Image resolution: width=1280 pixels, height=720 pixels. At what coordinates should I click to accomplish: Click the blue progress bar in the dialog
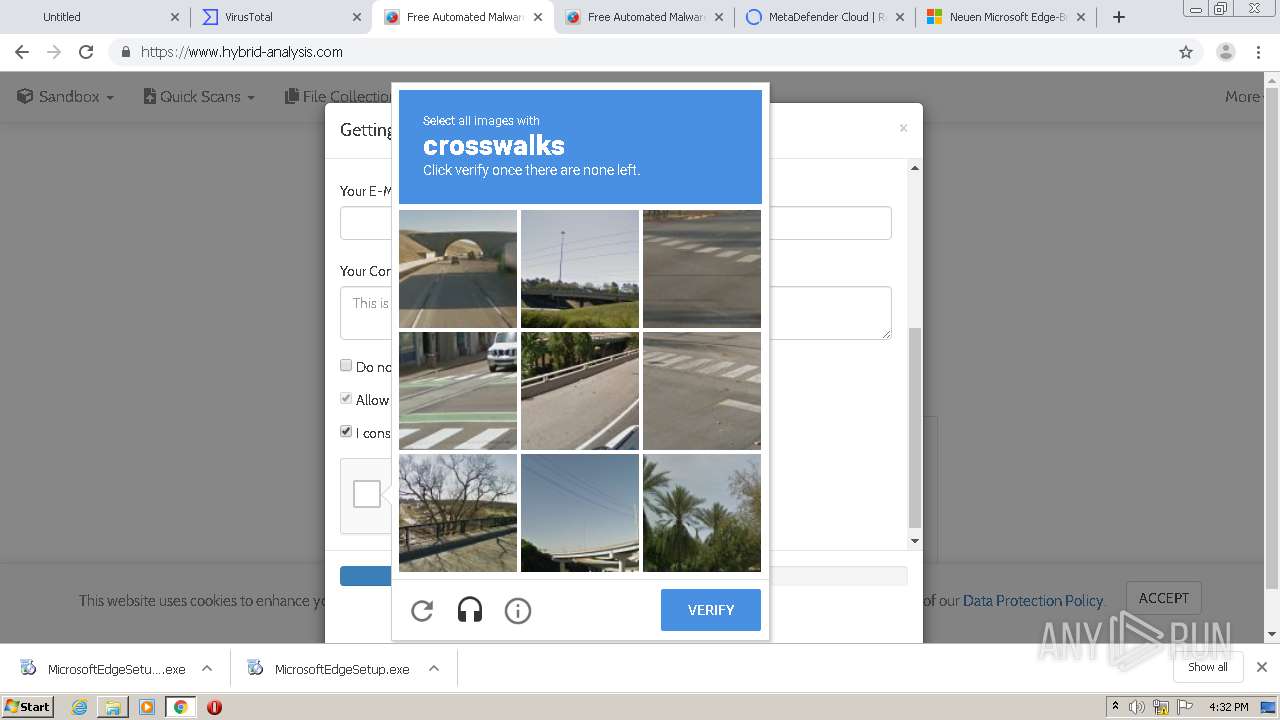(x=365, y=576)
